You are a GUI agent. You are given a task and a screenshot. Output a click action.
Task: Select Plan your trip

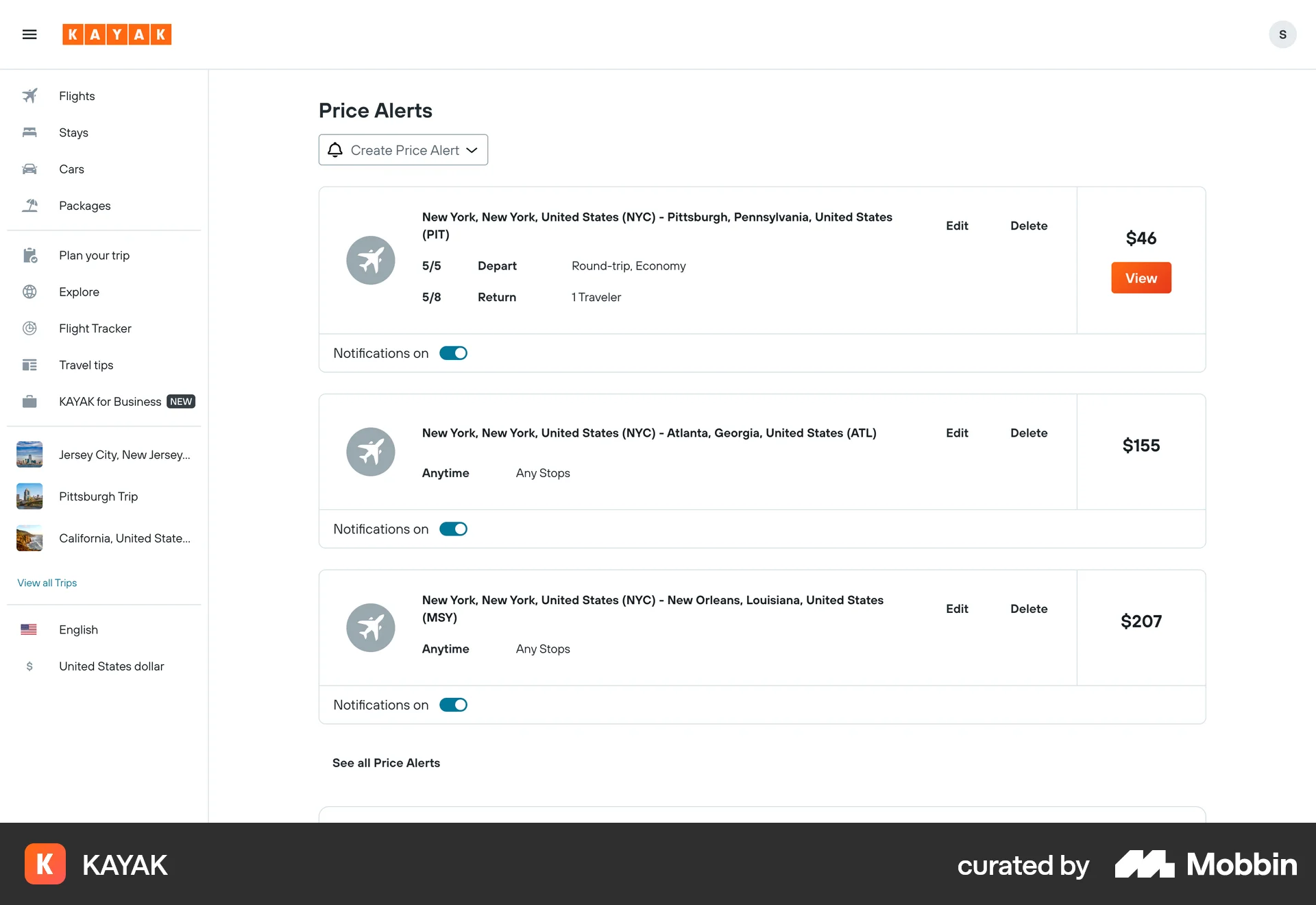(94, 255)
